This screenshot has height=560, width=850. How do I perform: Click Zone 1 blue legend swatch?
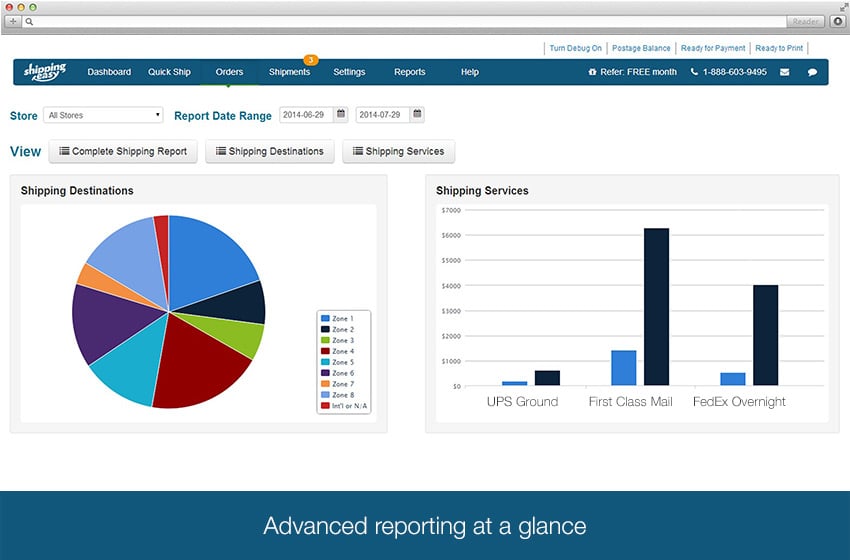(325, 318)
